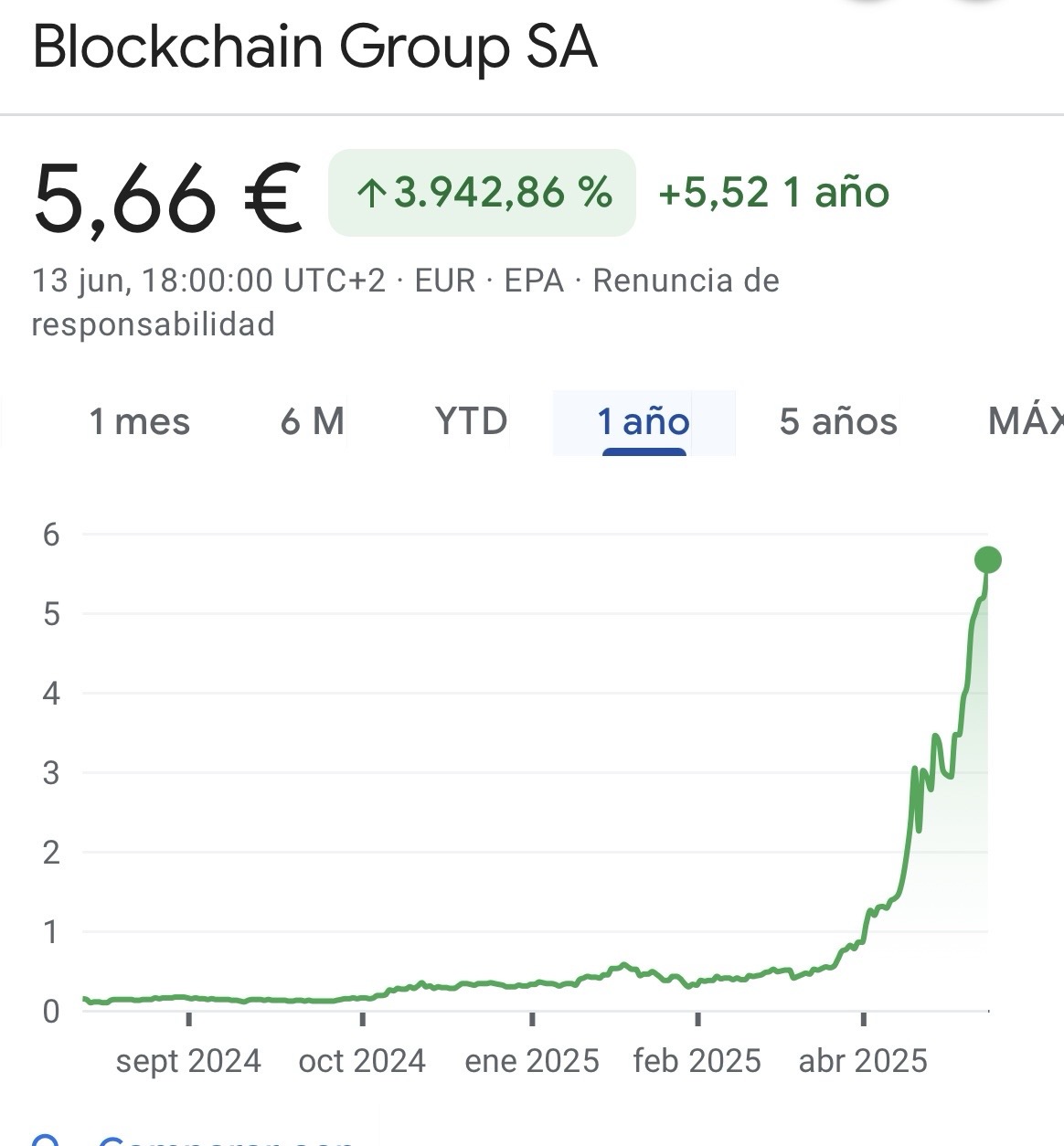
Task: Select the 1 año tab
Action: pyautogui.click(x=644, y=422)
